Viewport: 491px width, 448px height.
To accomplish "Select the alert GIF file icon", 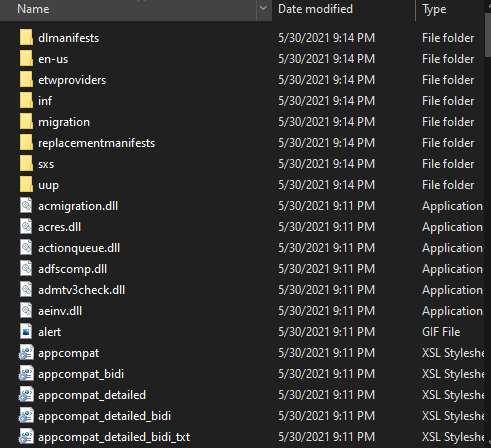I will coord(26,331).
